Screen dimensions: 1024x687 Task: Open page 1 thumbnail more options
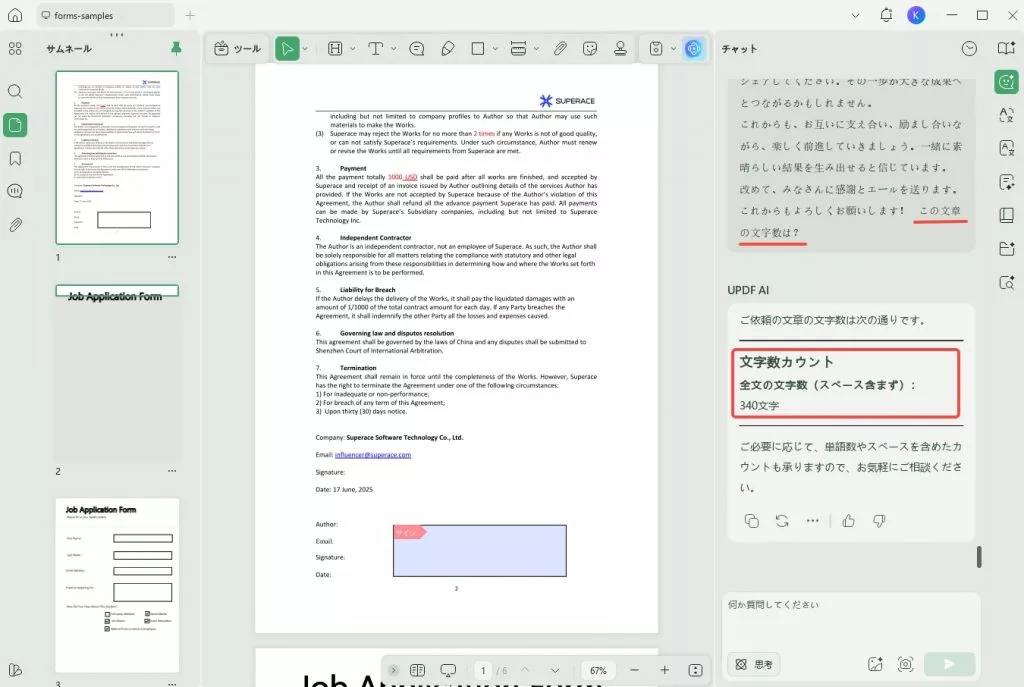coord(172,257)
